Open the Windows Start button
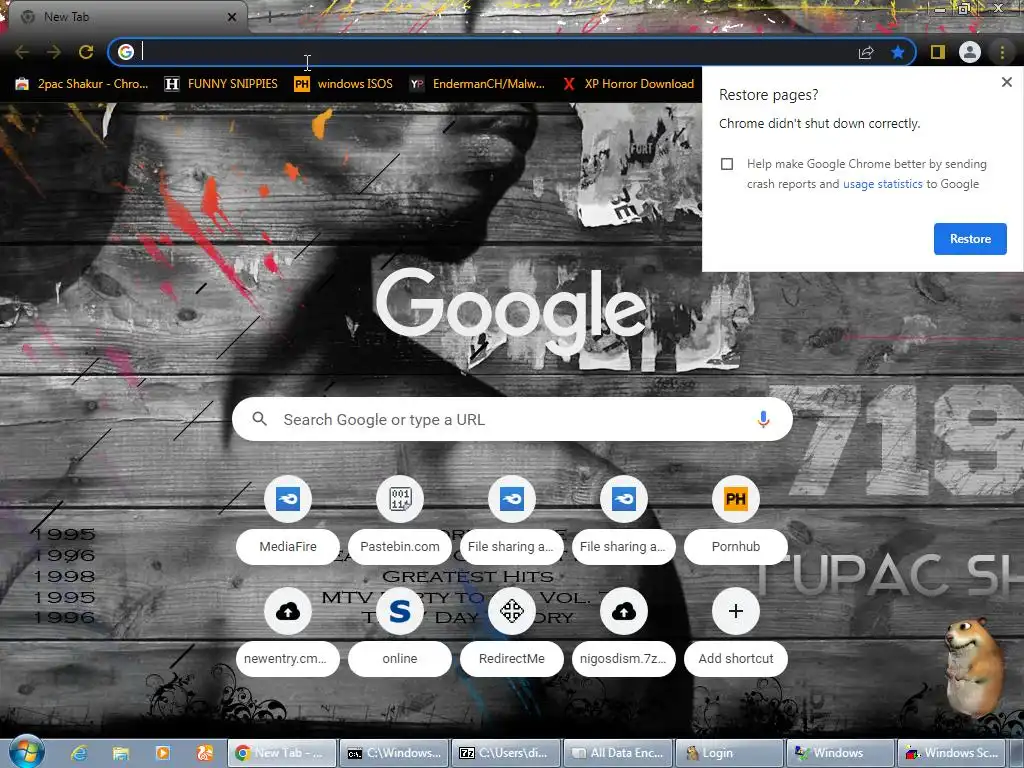Image resolution: width=1024 pixels, height=768 pixels. (x=27, y=752)
